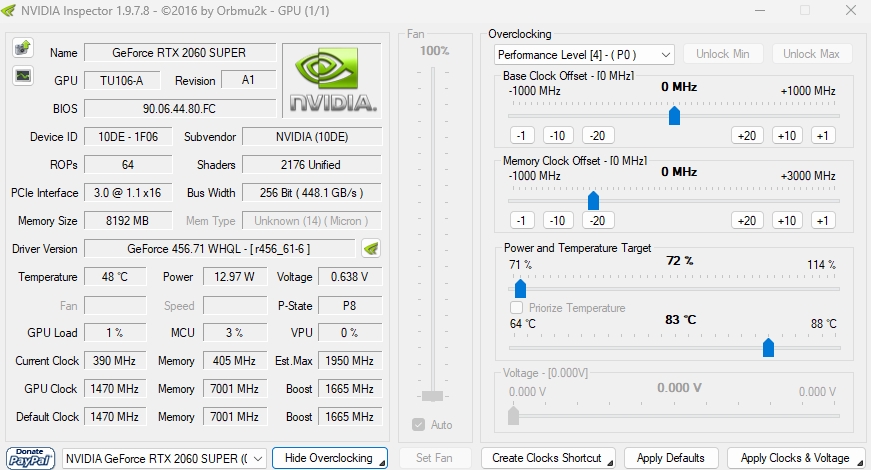Screen dimensions: 871x470
Task: Click the Hide Overclocking button
Action: tap(329, 458)
